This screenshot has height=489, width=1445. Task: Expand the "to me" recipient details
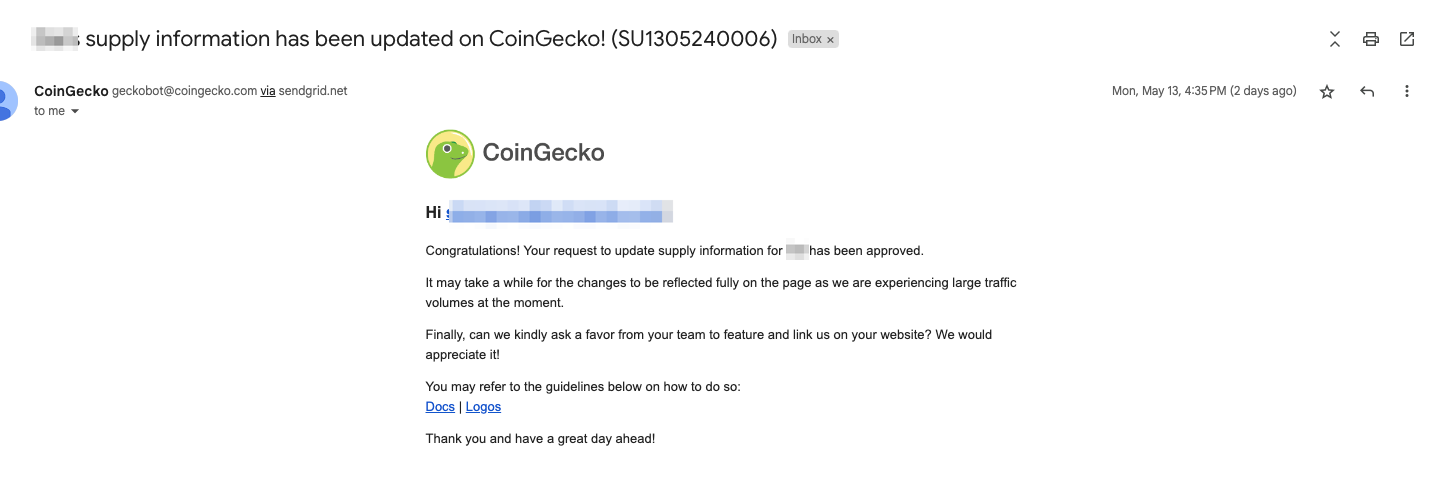pos(74,111)
